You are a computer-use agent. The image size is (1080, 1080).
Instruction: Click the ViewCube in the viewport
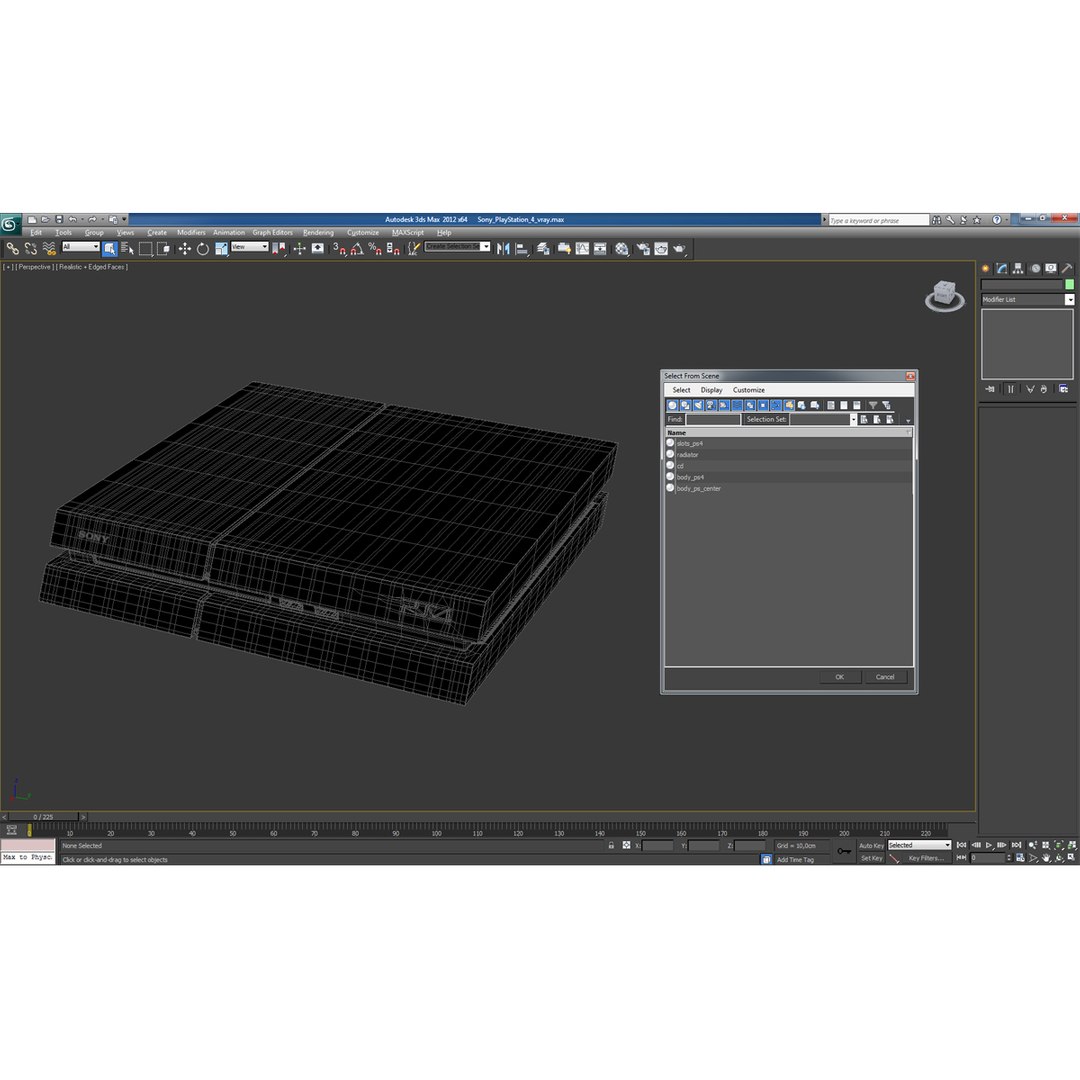tap(944, 295)
